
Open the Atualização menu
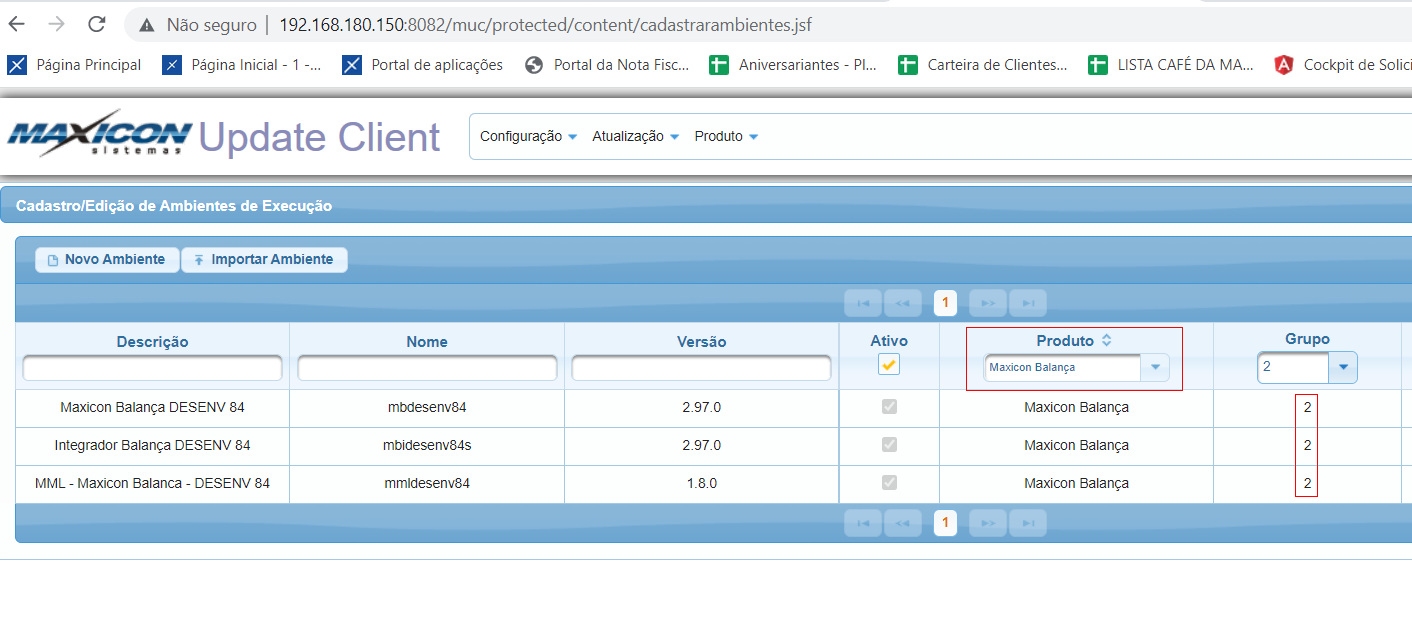(x=636, y=136)
